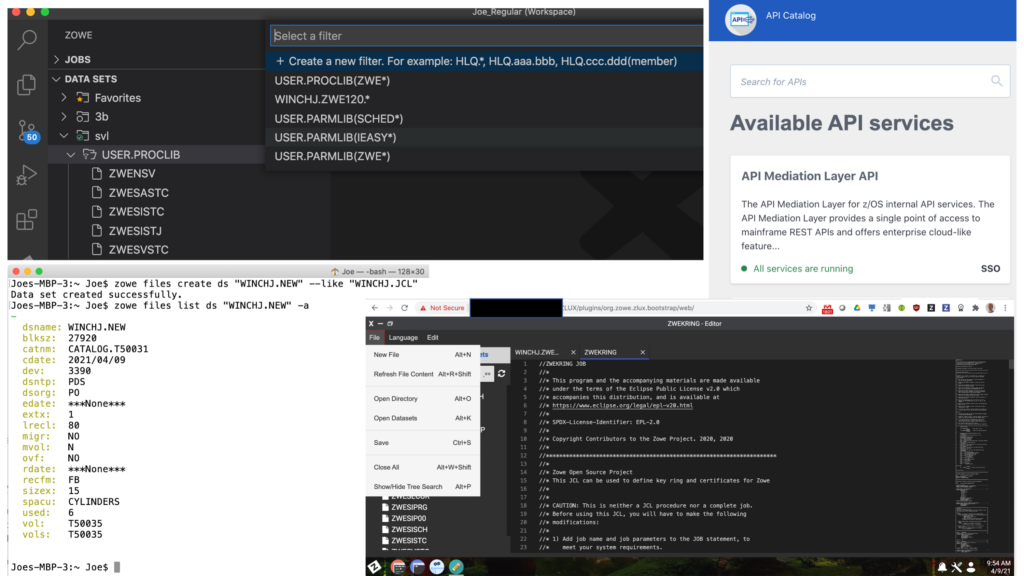Open the pencil Editor icon in Zowe taskbar
Image resolution: width=1024 pixels, height=576 pixels.
click(x=456, y=567)
